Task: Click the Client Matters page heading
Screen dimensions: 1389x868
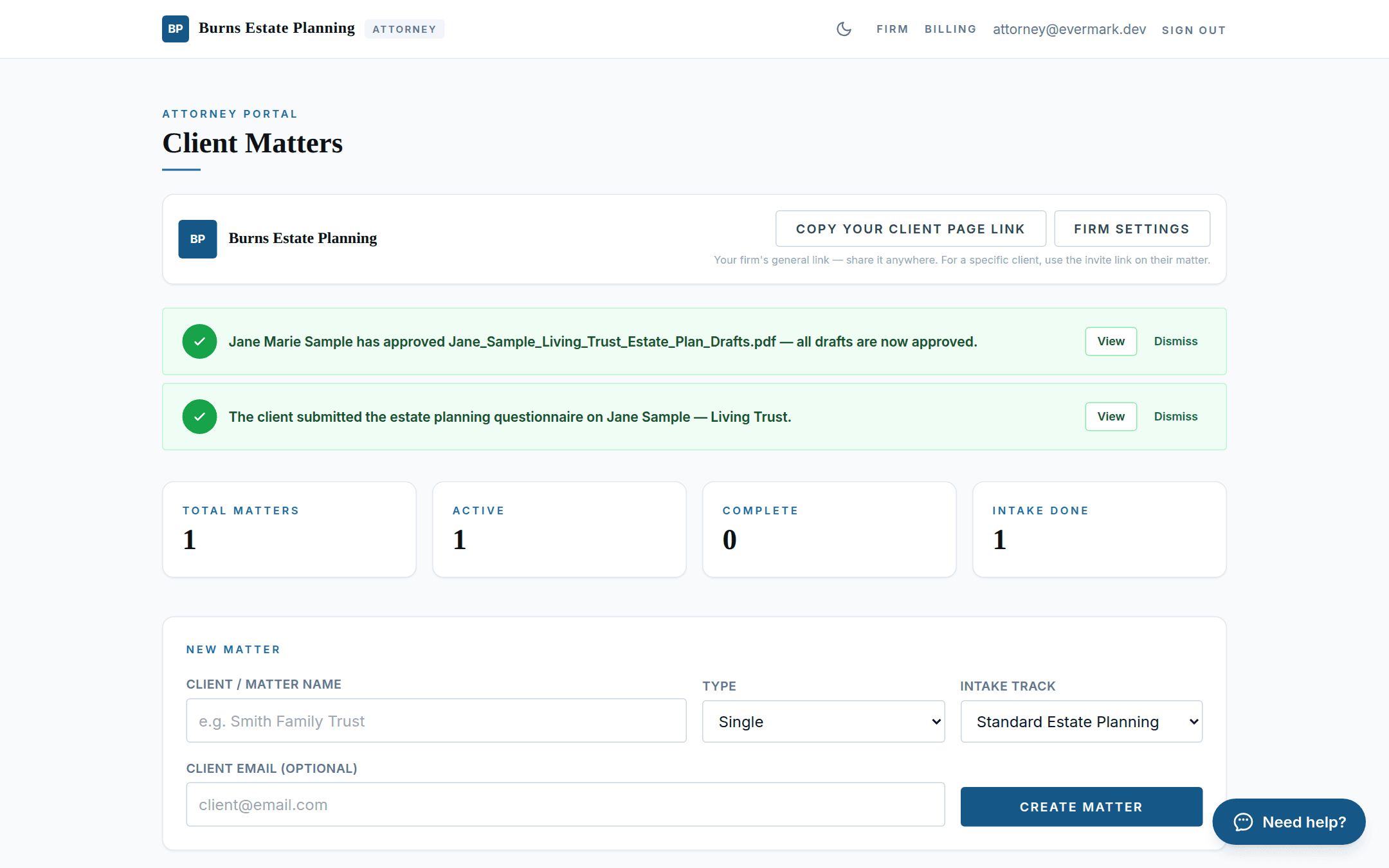Action: 252,143
